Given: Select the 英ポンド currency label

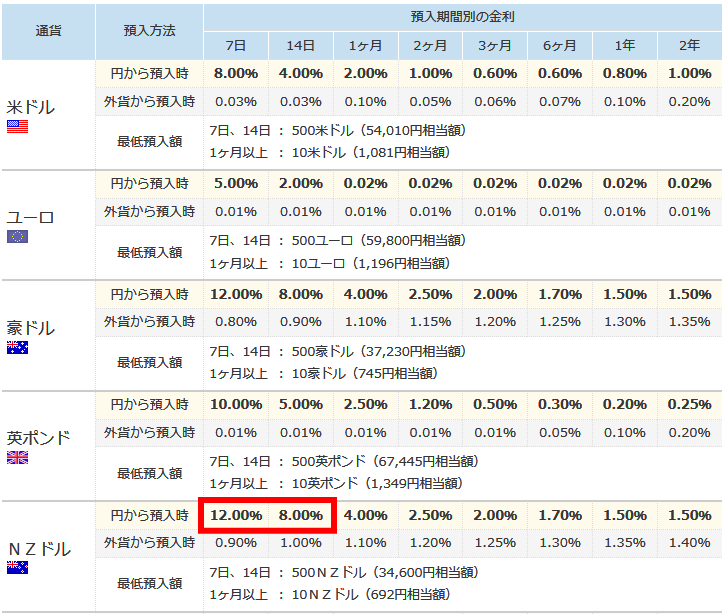Looking at the screenshot, I should 38,438.
